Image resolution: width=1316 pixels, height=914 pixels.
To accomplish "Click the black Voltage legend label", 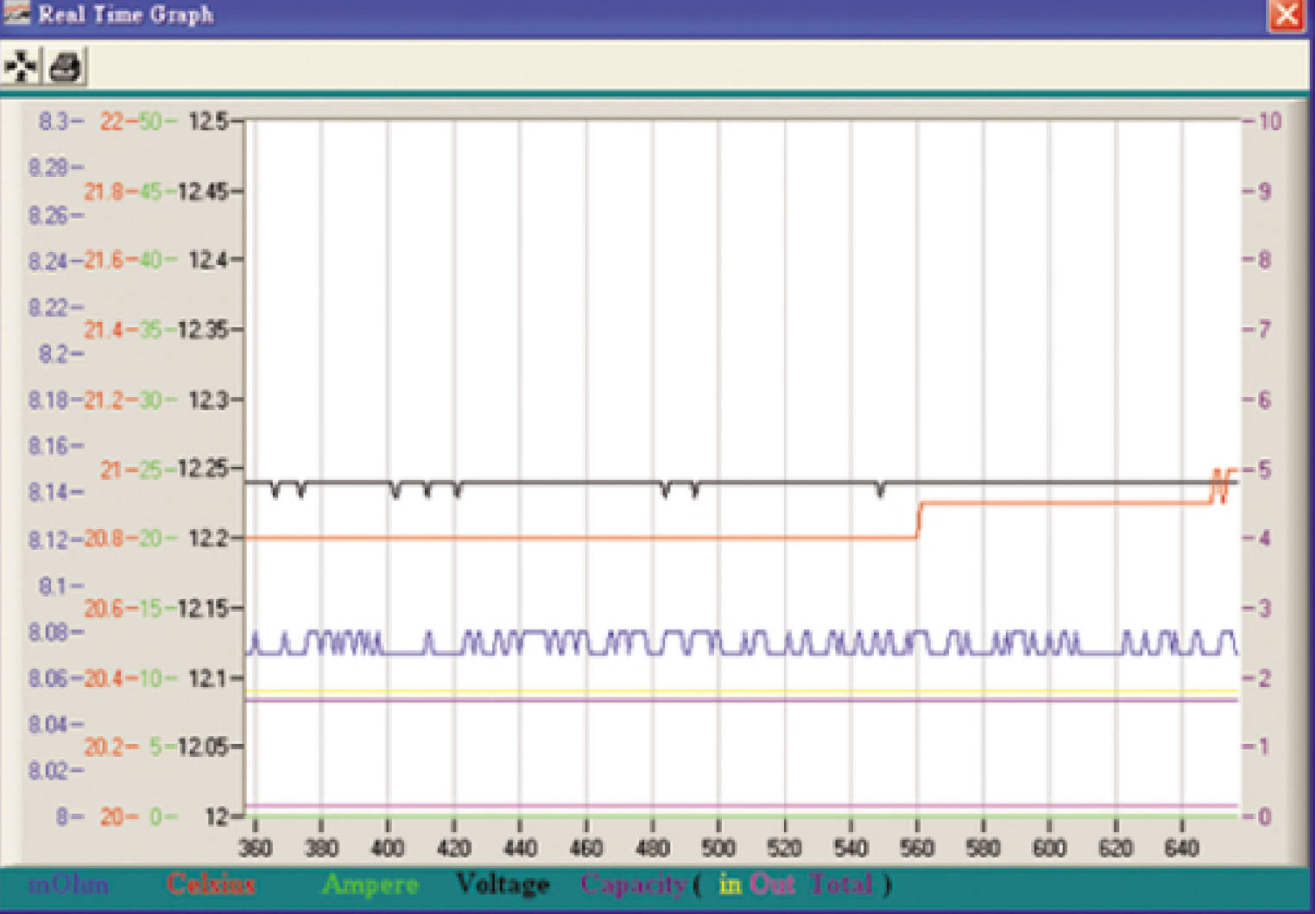I will click(x=503, y=885).
